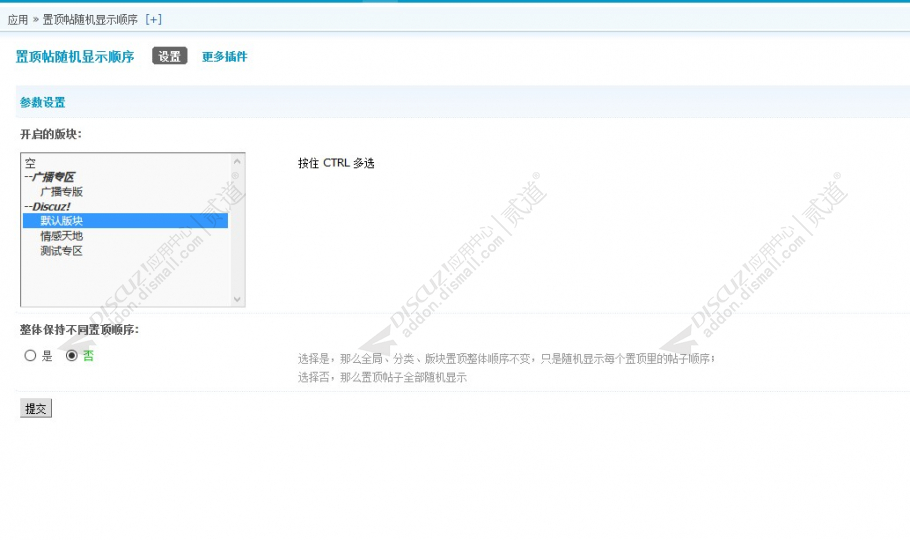The height and width of the screenshot is (540, 910).
Task: Open the 更多插件 link
Action: [225, 56]
